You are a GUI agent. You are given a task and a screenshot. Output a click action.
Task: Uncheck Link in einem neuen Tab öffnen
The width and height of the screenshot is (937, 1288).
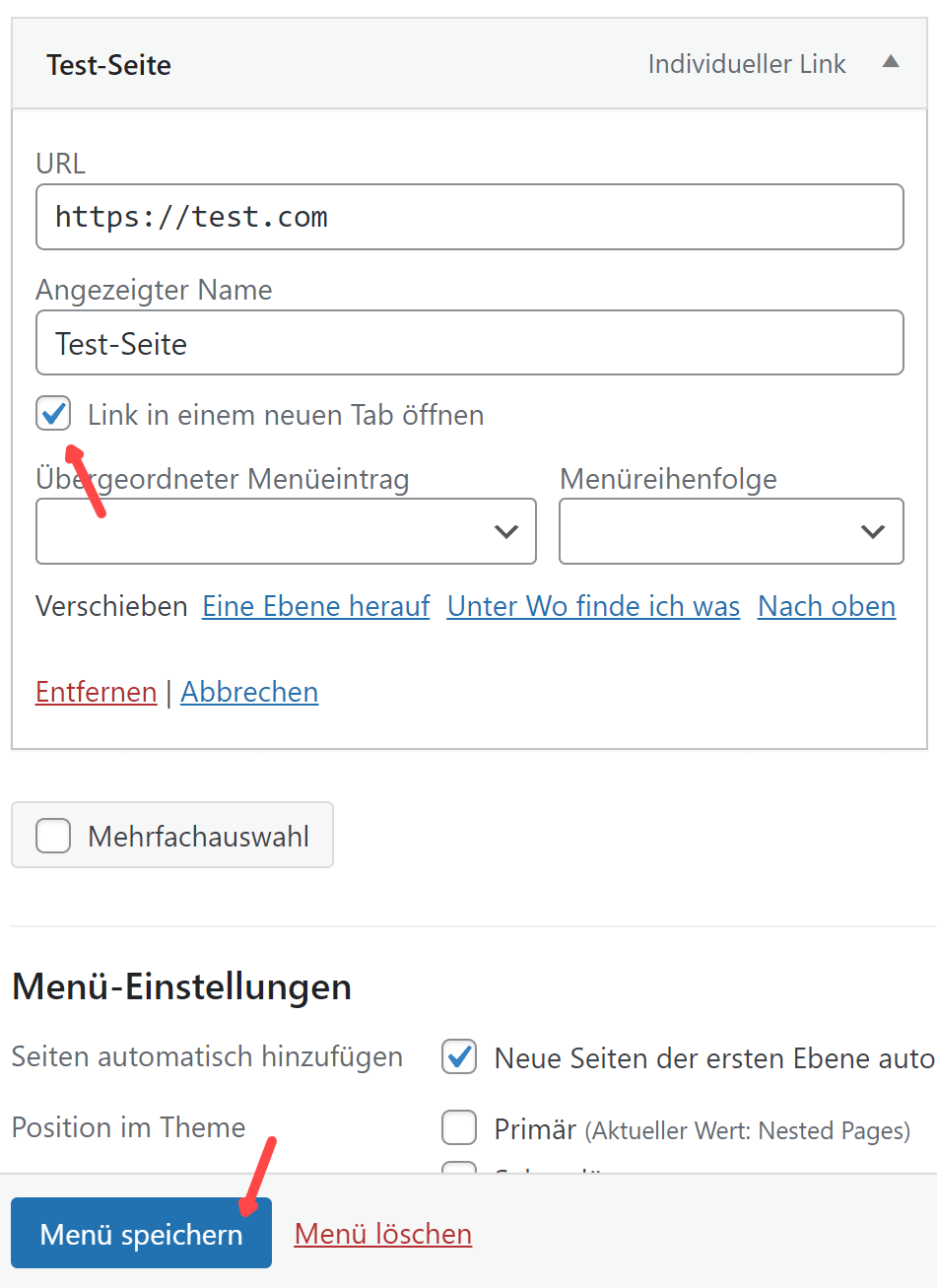pos(53,414)
